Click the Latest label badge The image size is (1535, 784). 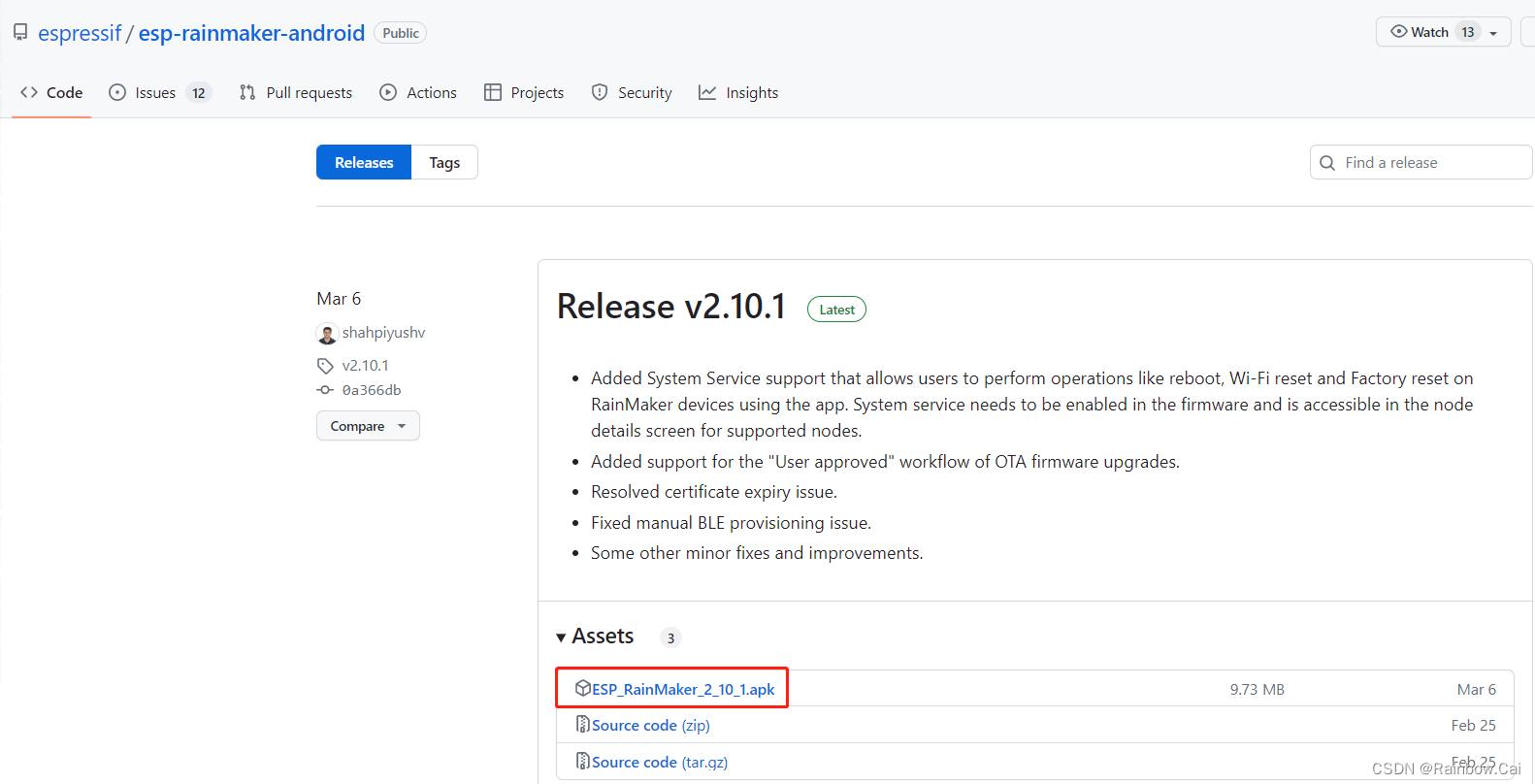coord(836,310)
